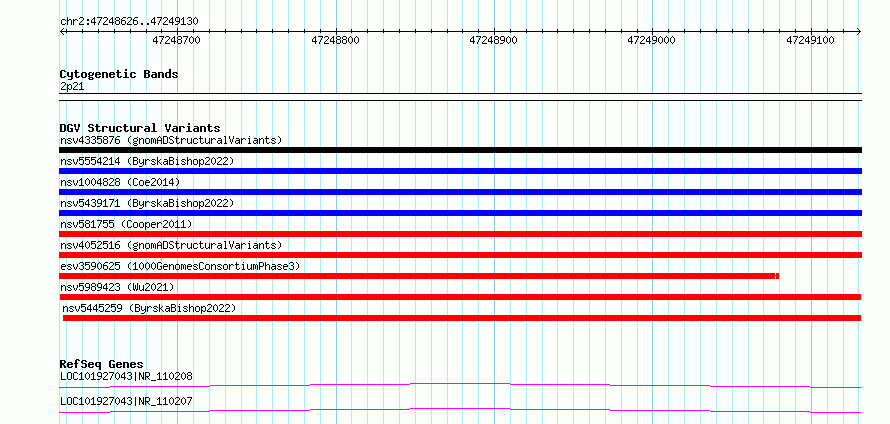The width and height of the screenshot is (890, 424).
Task: Click the right arrow of the coordinate ruler
Action: point(859,31)
